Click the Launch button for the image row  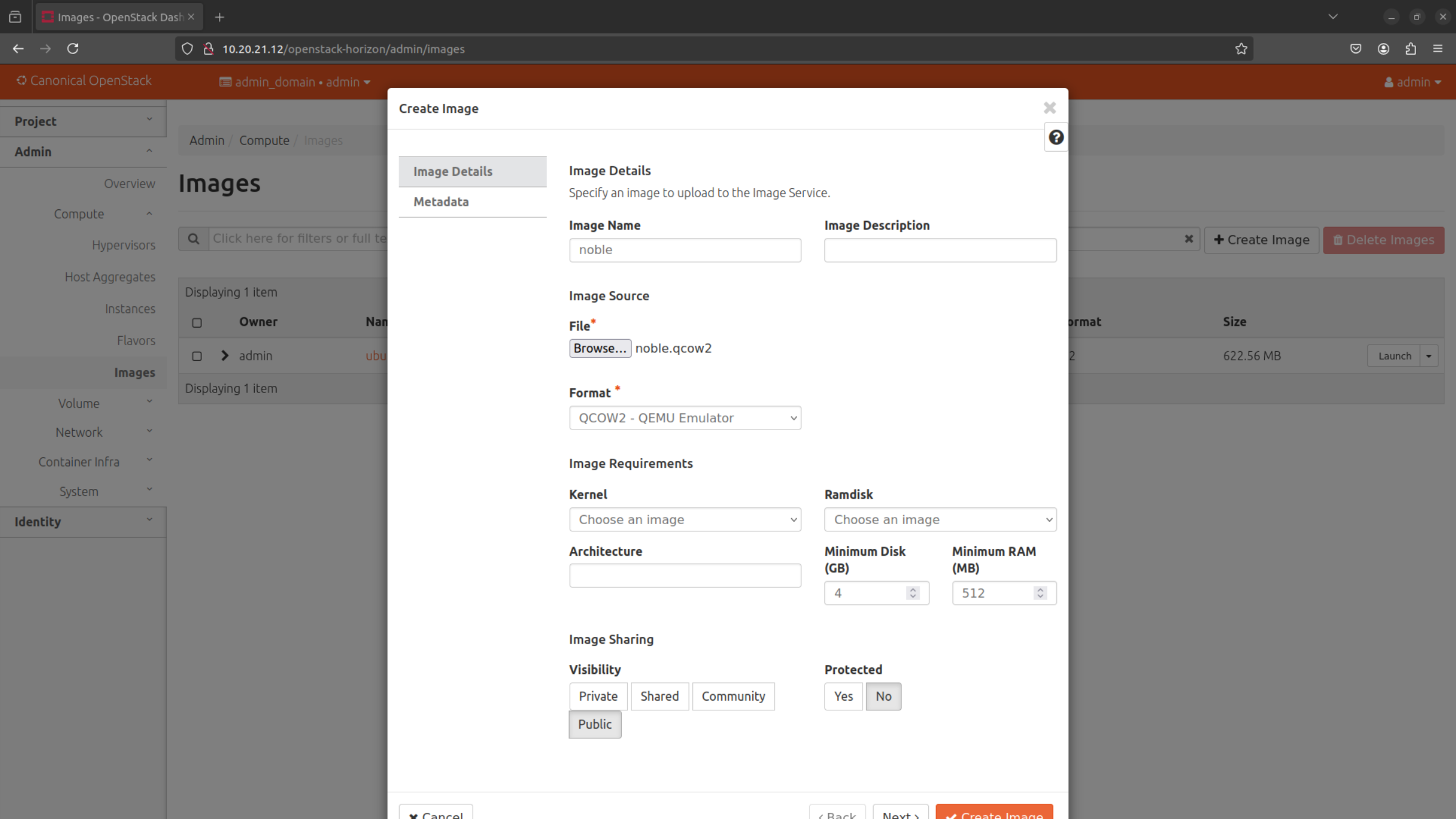1394,356
